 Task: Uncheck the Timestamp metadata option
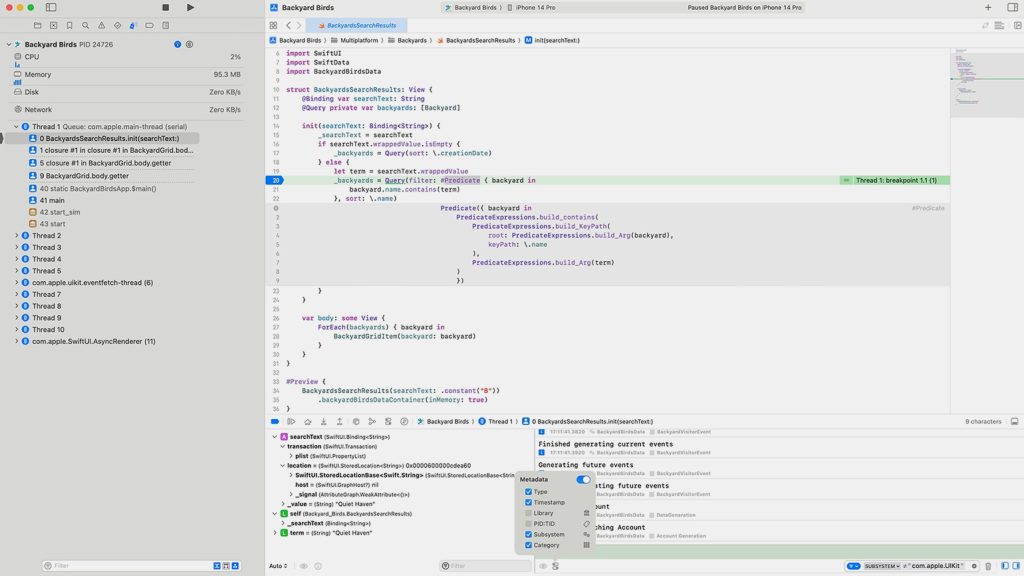pyautogui.click(x=528, y=501)
